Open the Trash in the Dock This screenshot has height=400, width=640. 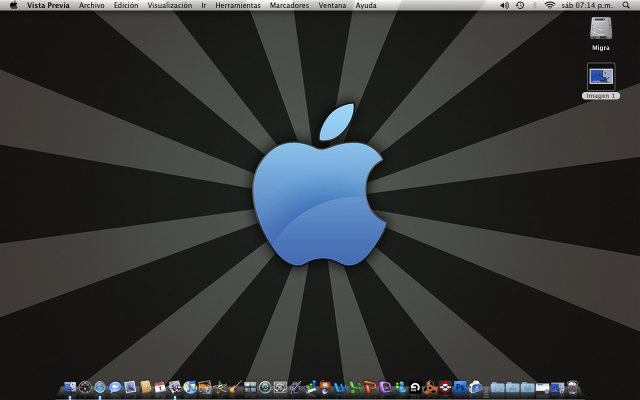click(573, 387)
